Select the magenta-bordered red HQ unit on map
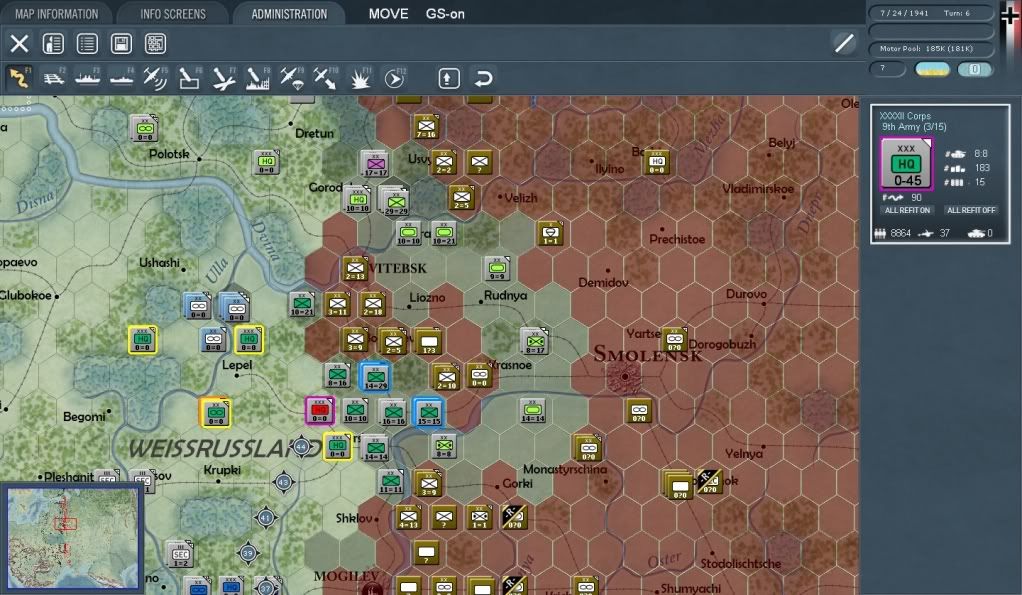1022x595 pixels. coord(319,411)
